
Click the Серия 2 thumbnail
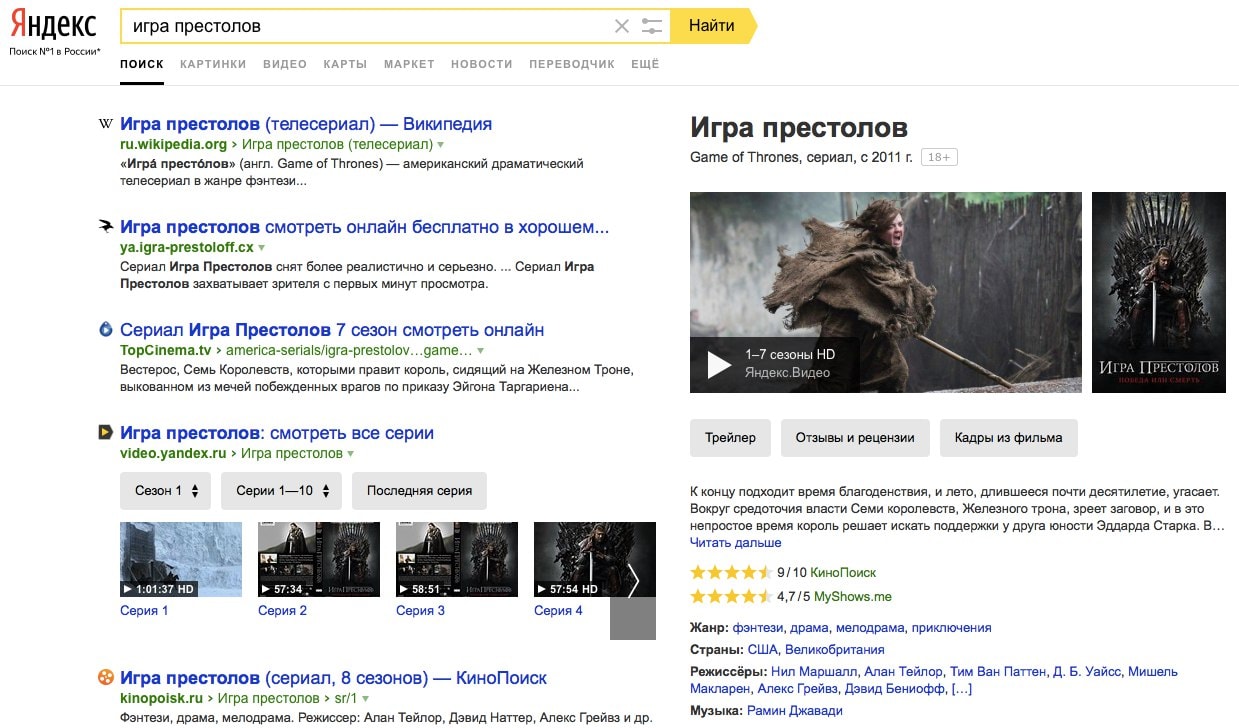click(x=319, y=559)
